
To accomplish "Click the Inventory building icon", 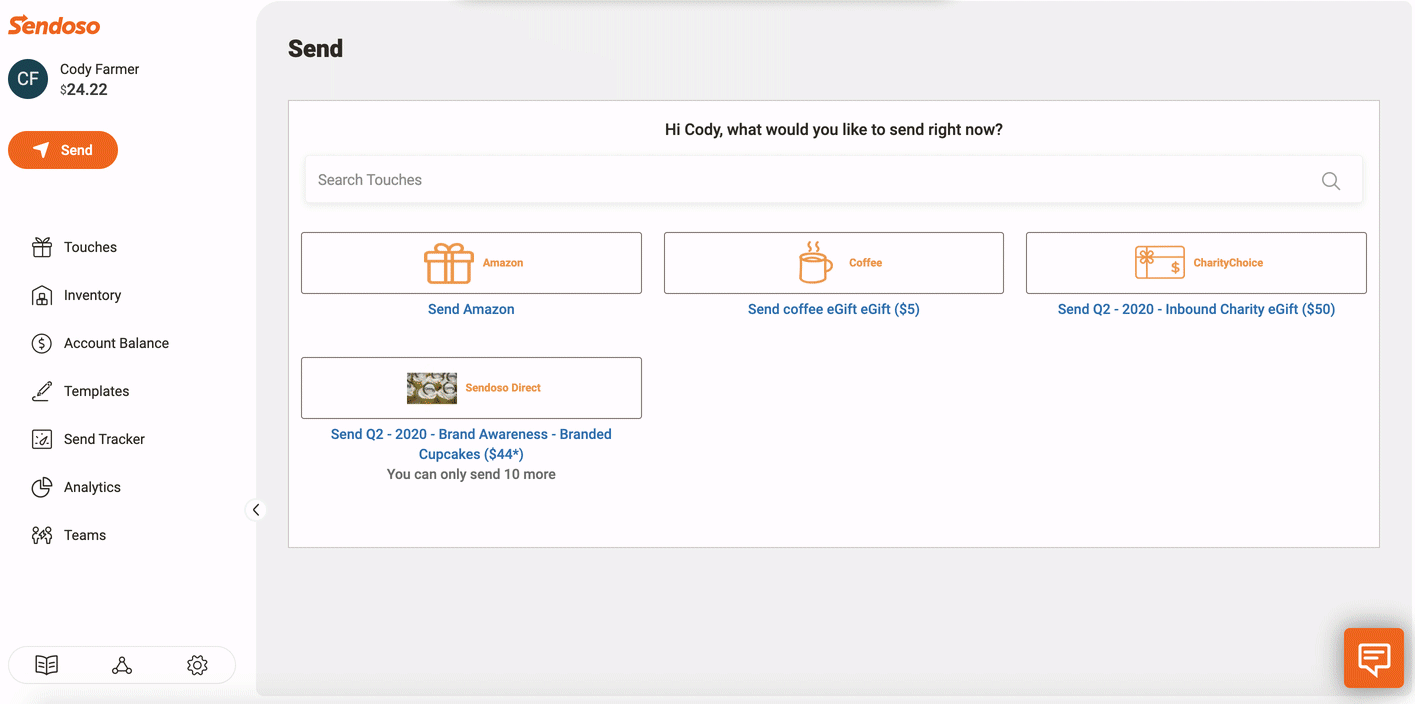I will (x=42, y=295).
